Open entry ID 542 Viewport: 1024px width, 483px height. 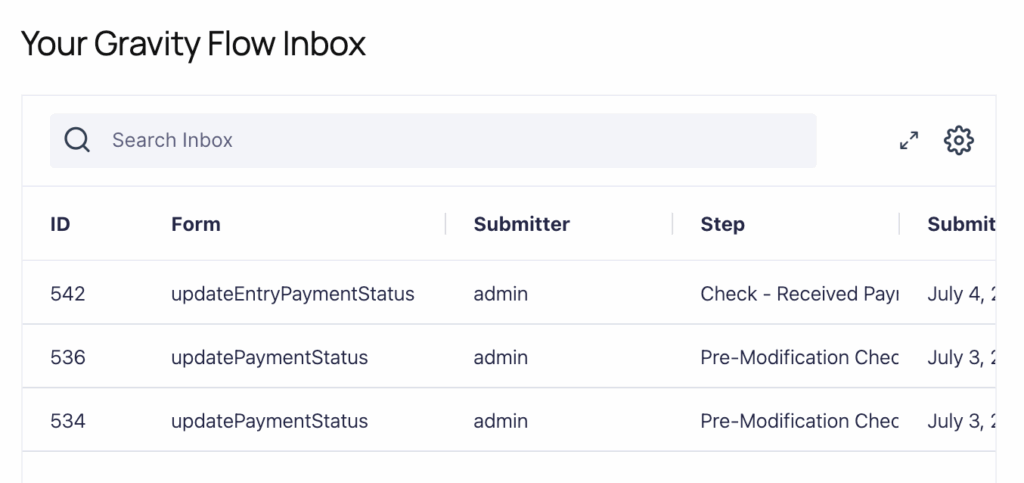point(68,294)
